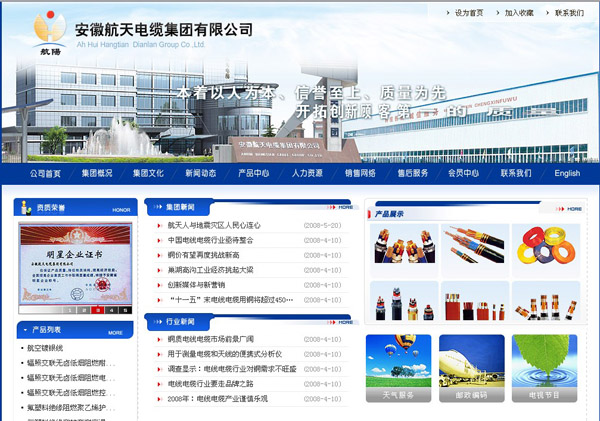Open news 铜价有望再度挑战新高

203,255
